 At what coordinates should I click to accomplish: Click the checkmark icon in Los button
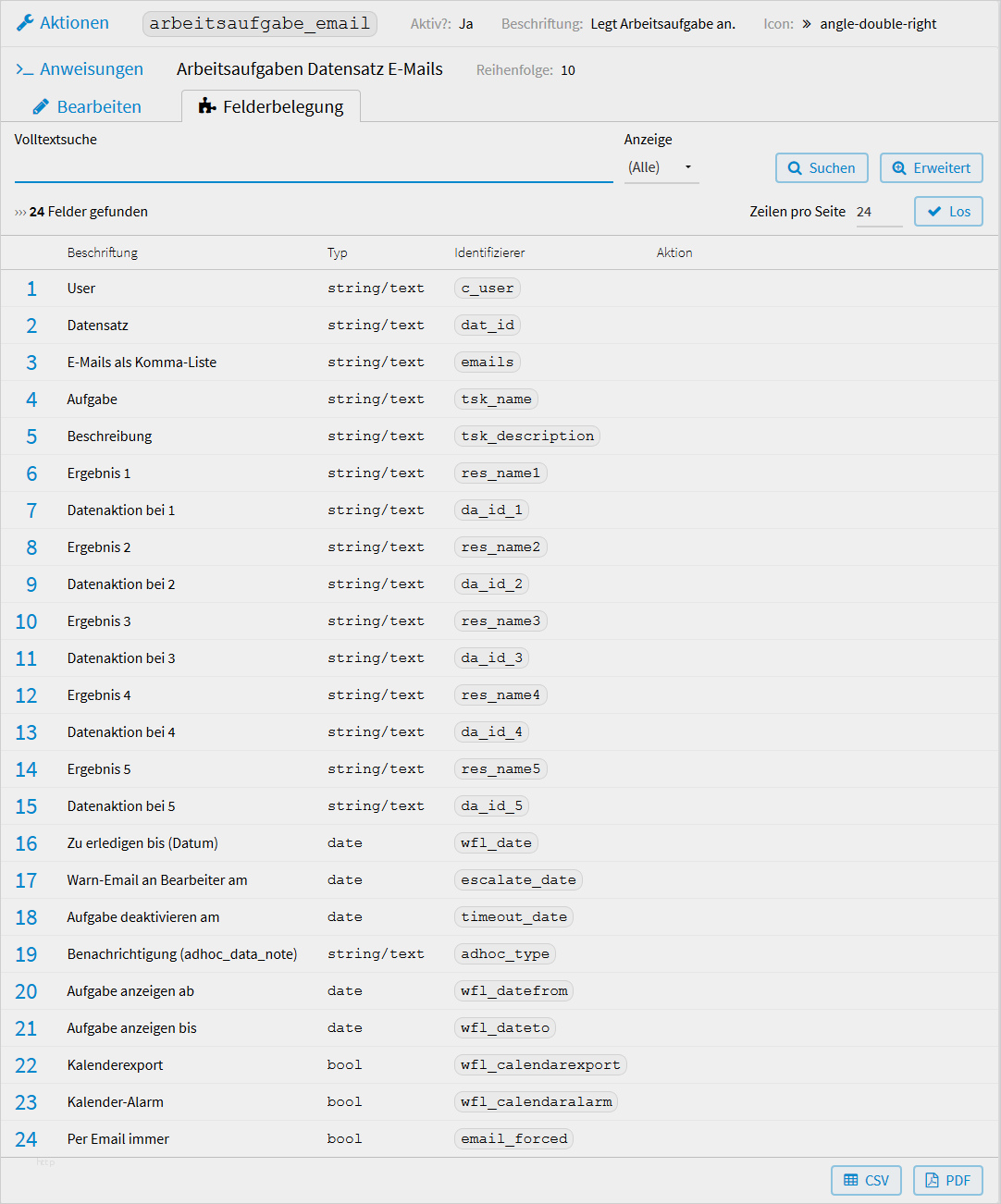(934, 212)
